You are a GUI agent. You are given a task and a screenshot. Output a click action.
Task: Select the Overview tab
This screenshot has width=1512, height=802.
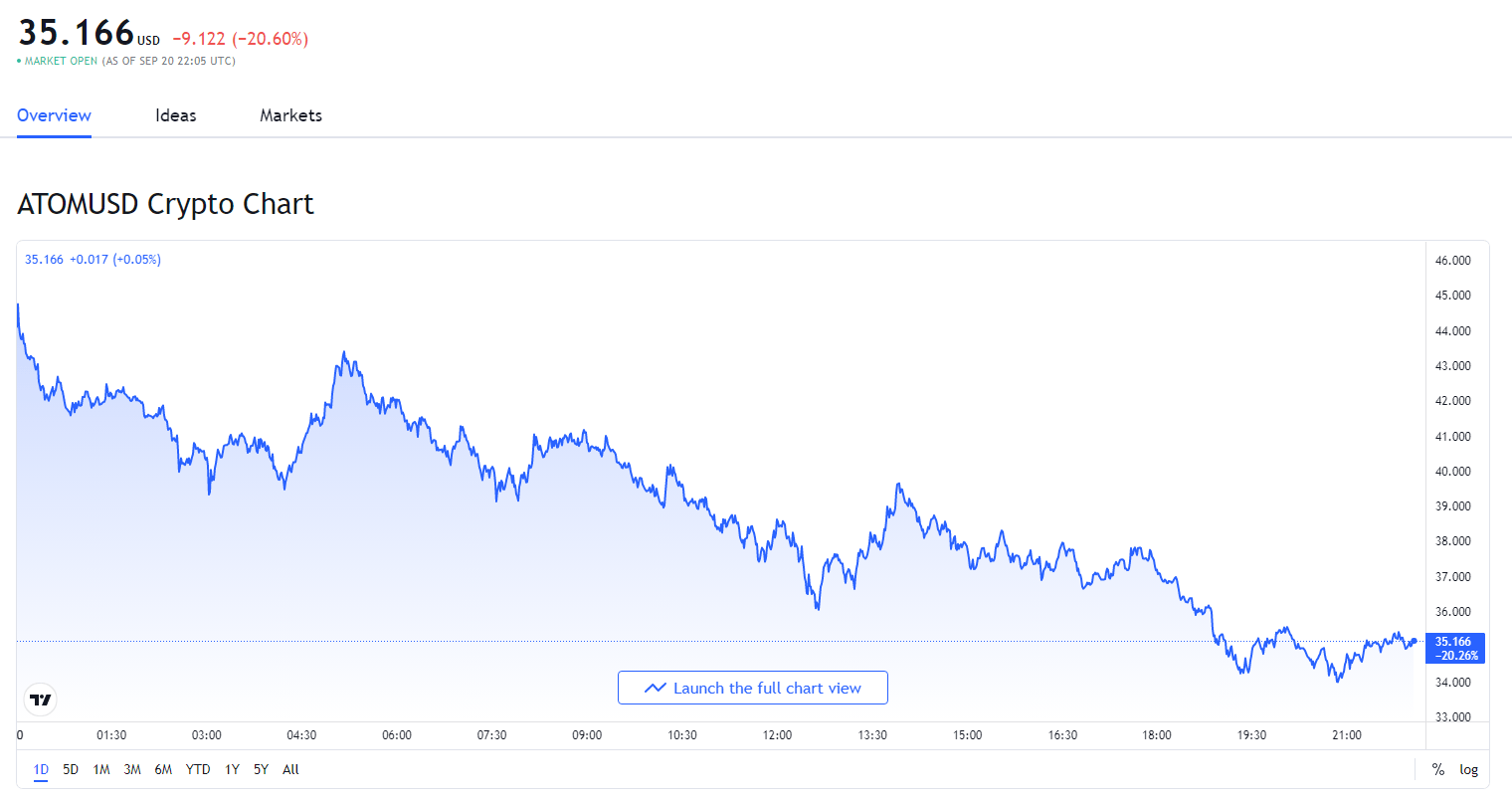[54, 115]
